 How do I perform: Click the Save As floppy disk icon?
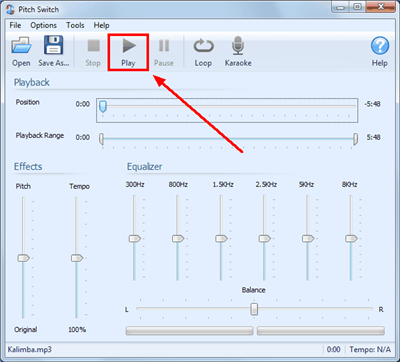coord(53,45)
